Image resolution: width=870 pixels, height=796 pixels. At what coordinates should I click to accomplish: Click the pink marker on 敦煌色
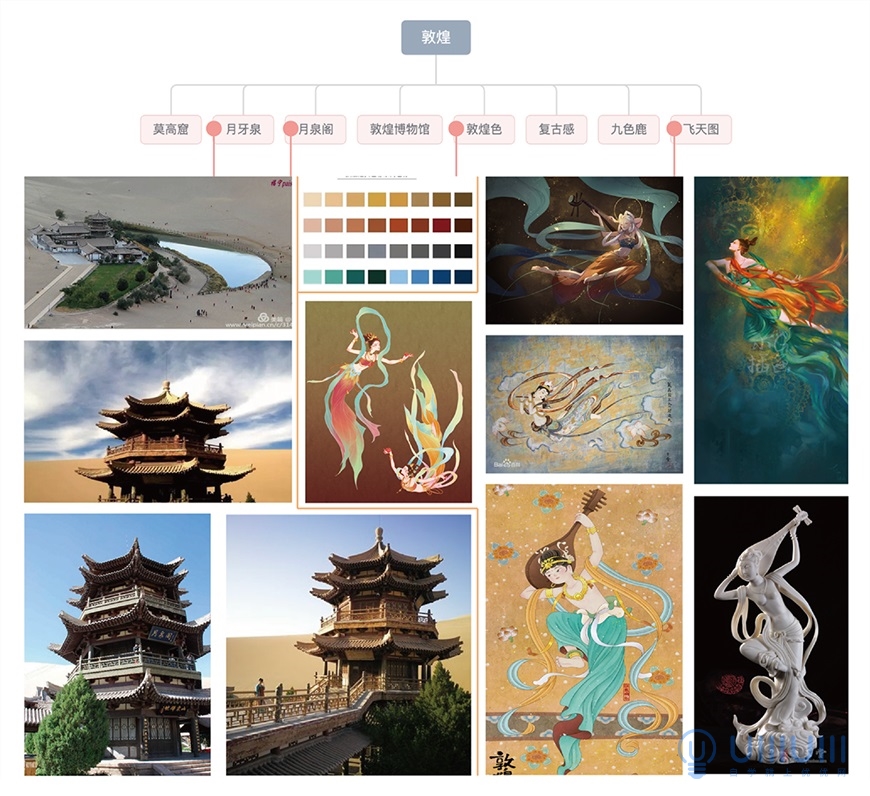tap(456, 129)
